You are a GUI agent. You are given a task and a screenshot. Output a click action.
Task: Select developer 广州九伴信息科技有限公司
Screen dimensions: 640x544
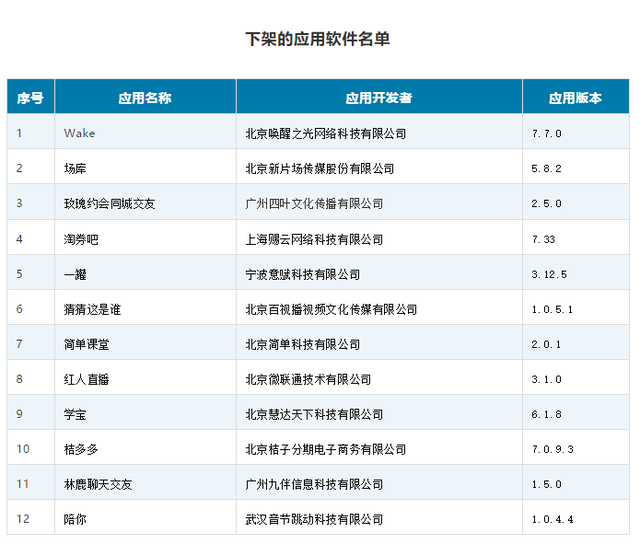click(314, 484)
